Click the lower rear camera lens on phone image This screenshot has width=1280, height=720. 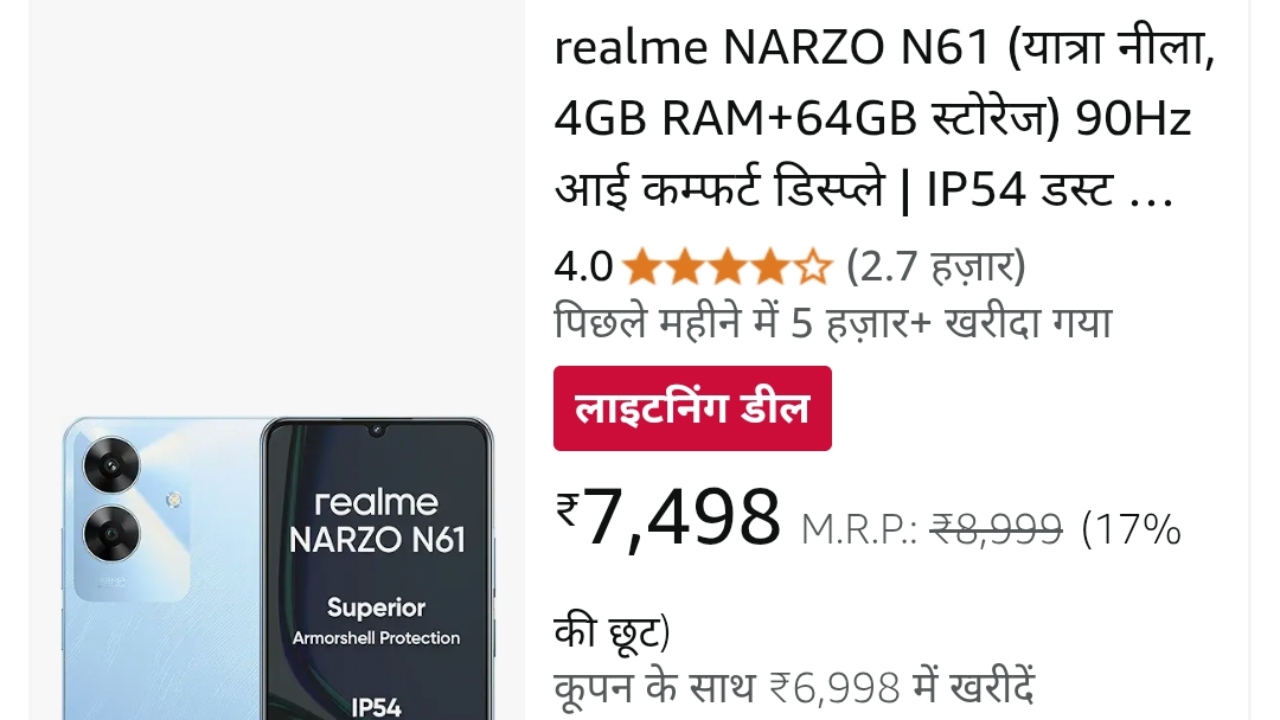click(111, 533)
